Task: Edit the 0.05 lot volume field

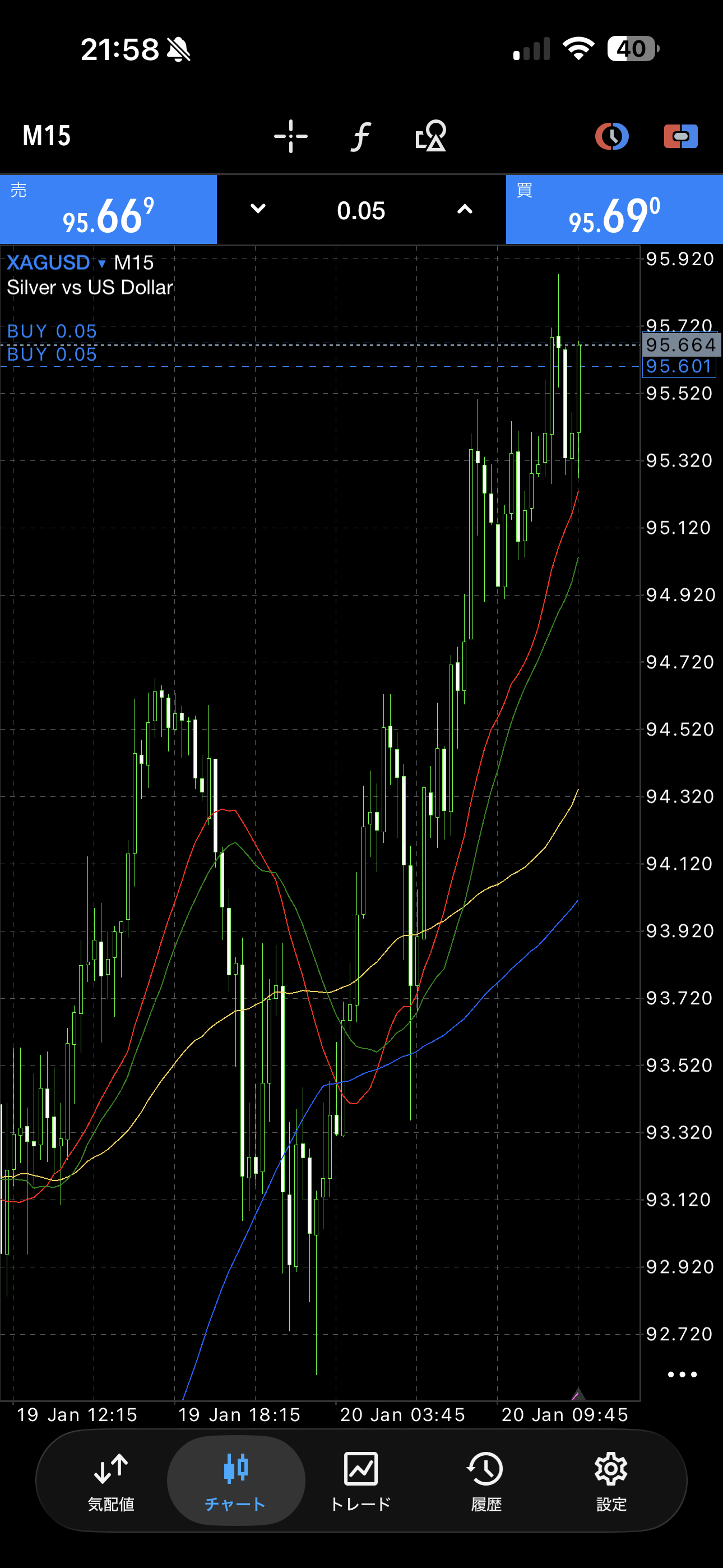Action: pos(361,211)
